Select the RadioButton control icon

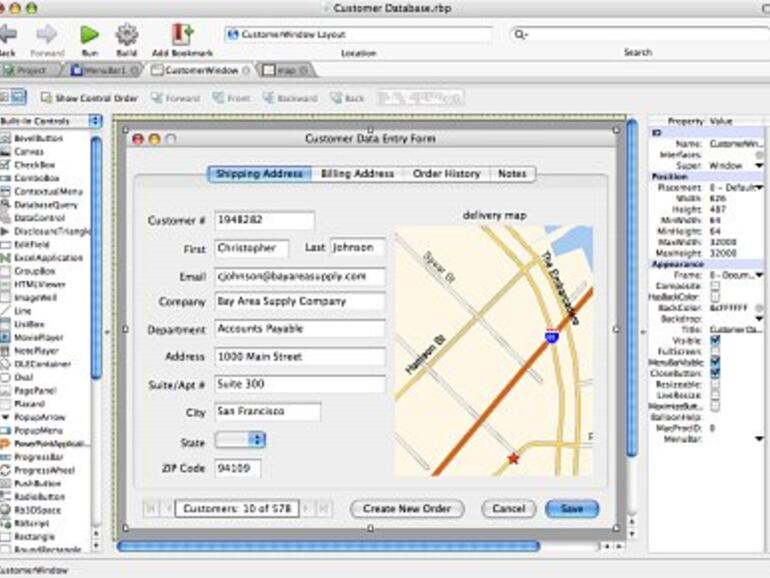click(5, 496)
